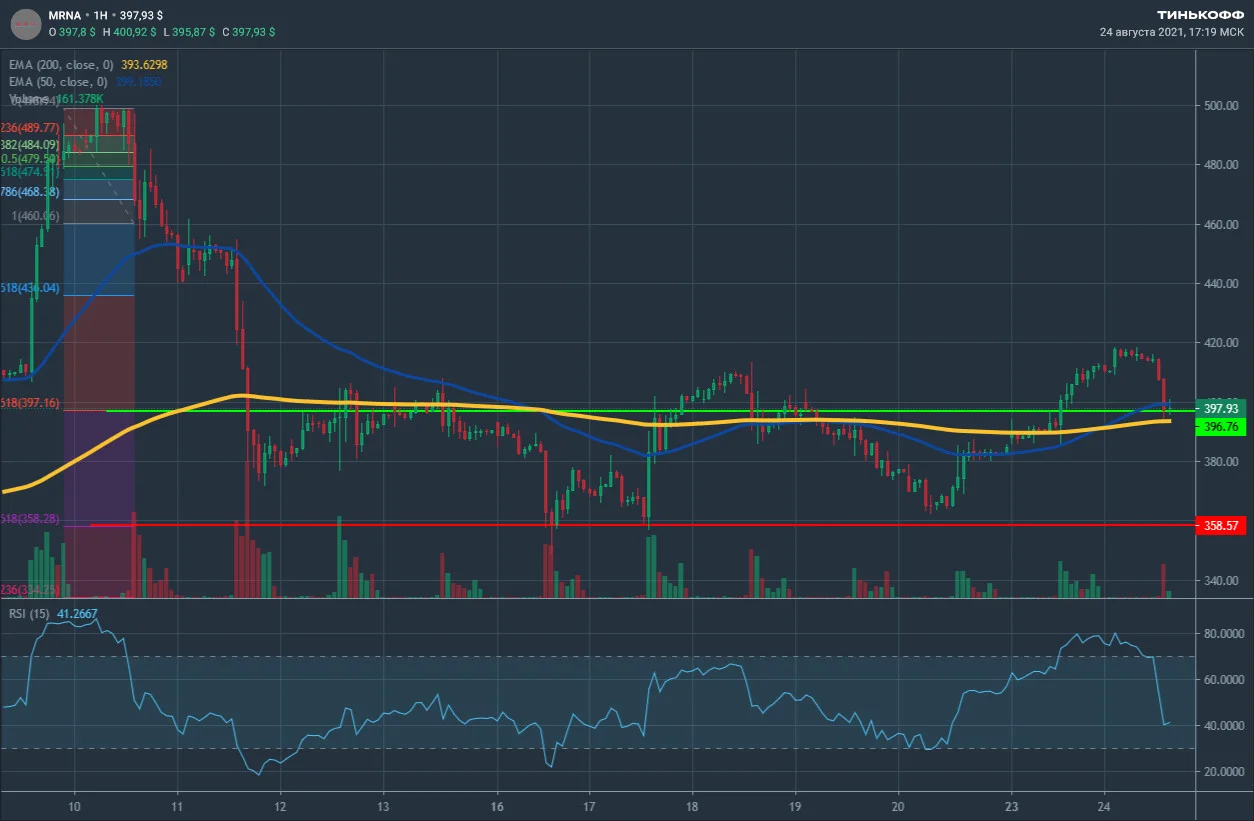Click the round Moderna logo icon
This screenshot has width=1254, height=821.
point(25,23)
